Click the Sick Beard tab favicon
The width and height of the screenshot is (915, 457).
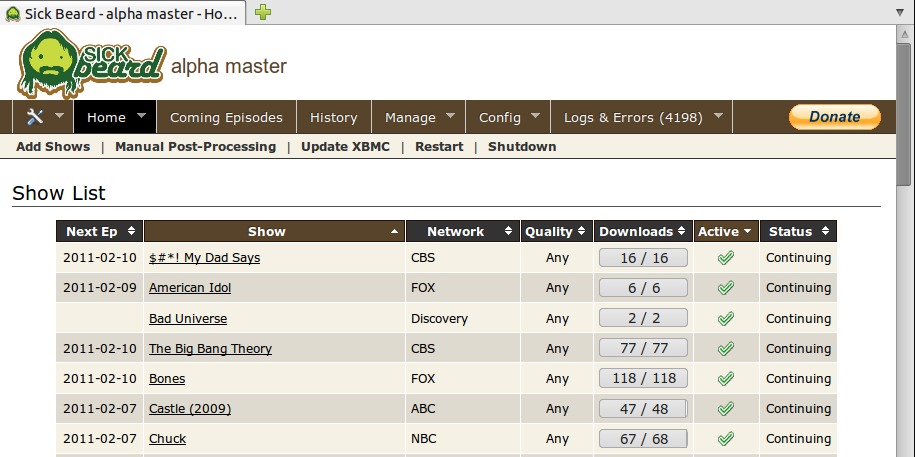13,14
